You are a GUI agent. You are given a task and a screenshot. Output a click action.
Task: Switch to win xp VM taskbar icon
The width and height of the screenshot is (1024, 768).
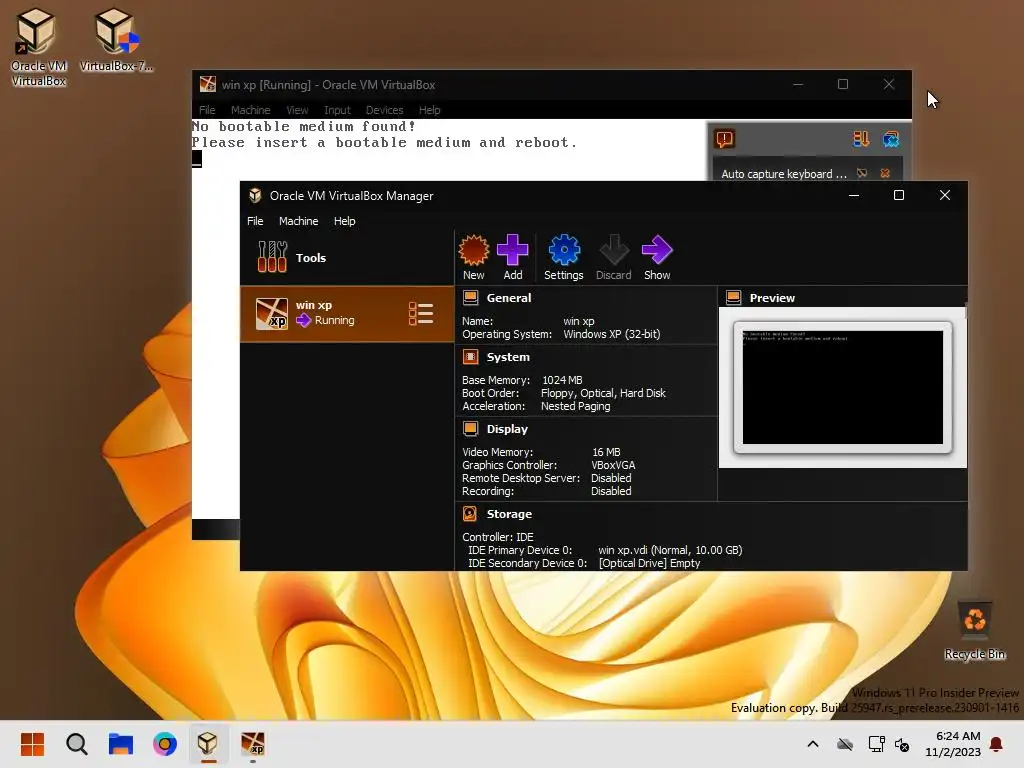pos(253,744)
